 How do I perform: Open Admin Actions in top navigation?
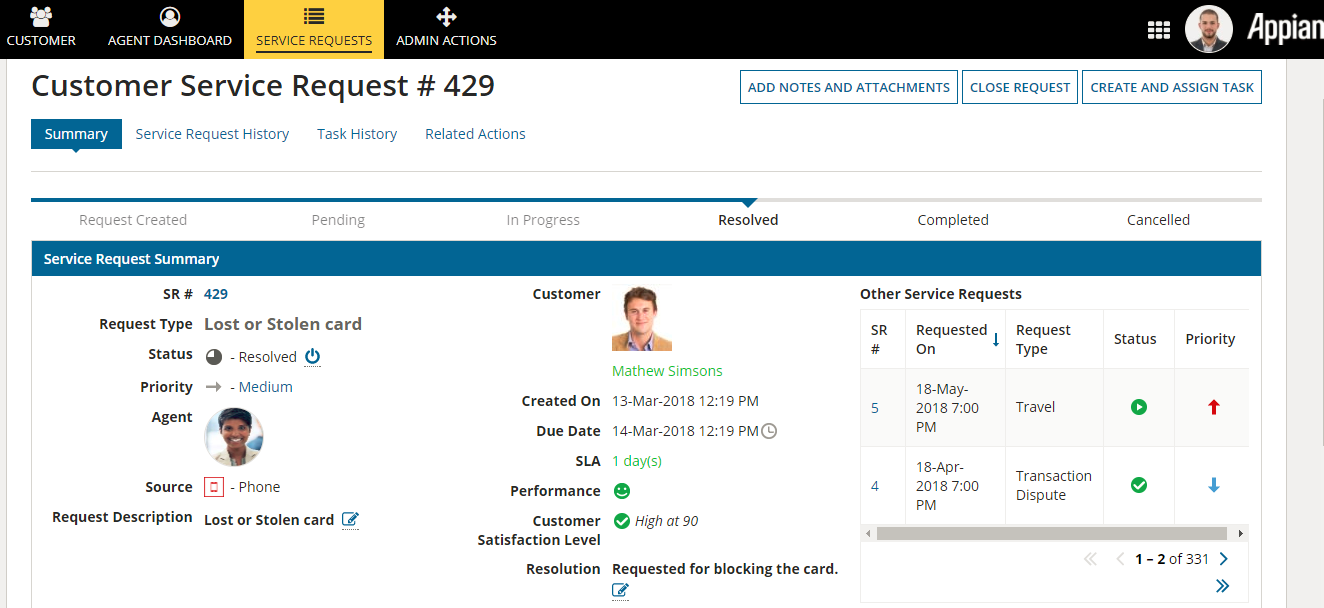pyautogui.click(x=446, y=29)
